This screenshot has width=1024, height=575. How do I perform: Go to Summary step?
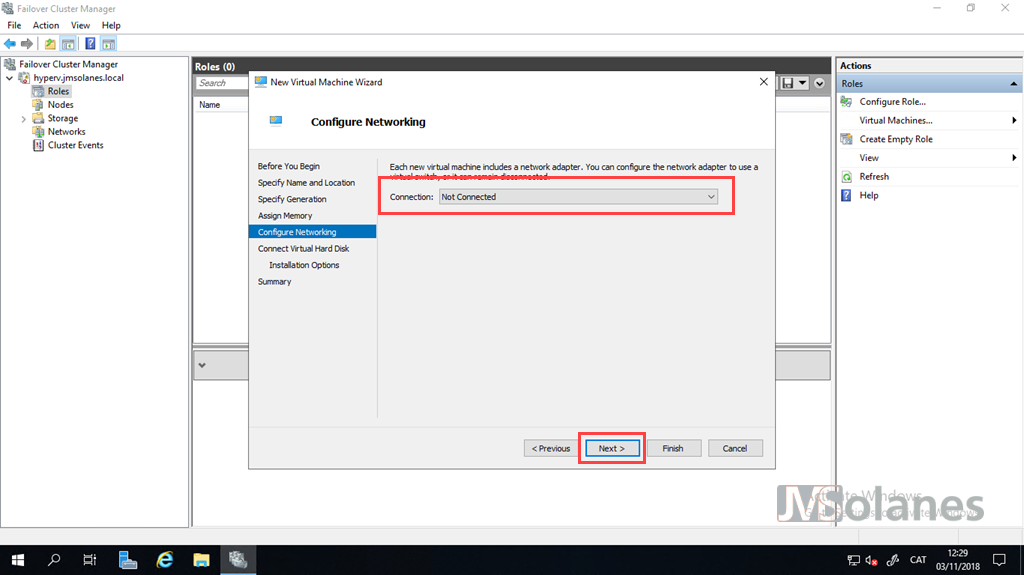(274, 281)
